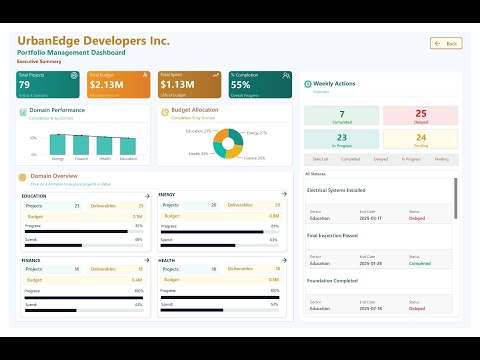Image resolution: width=480 pixels, height=360 pixels.
Task: Click the Total Spent card showing $1.13M
Action: click(189, 85)
